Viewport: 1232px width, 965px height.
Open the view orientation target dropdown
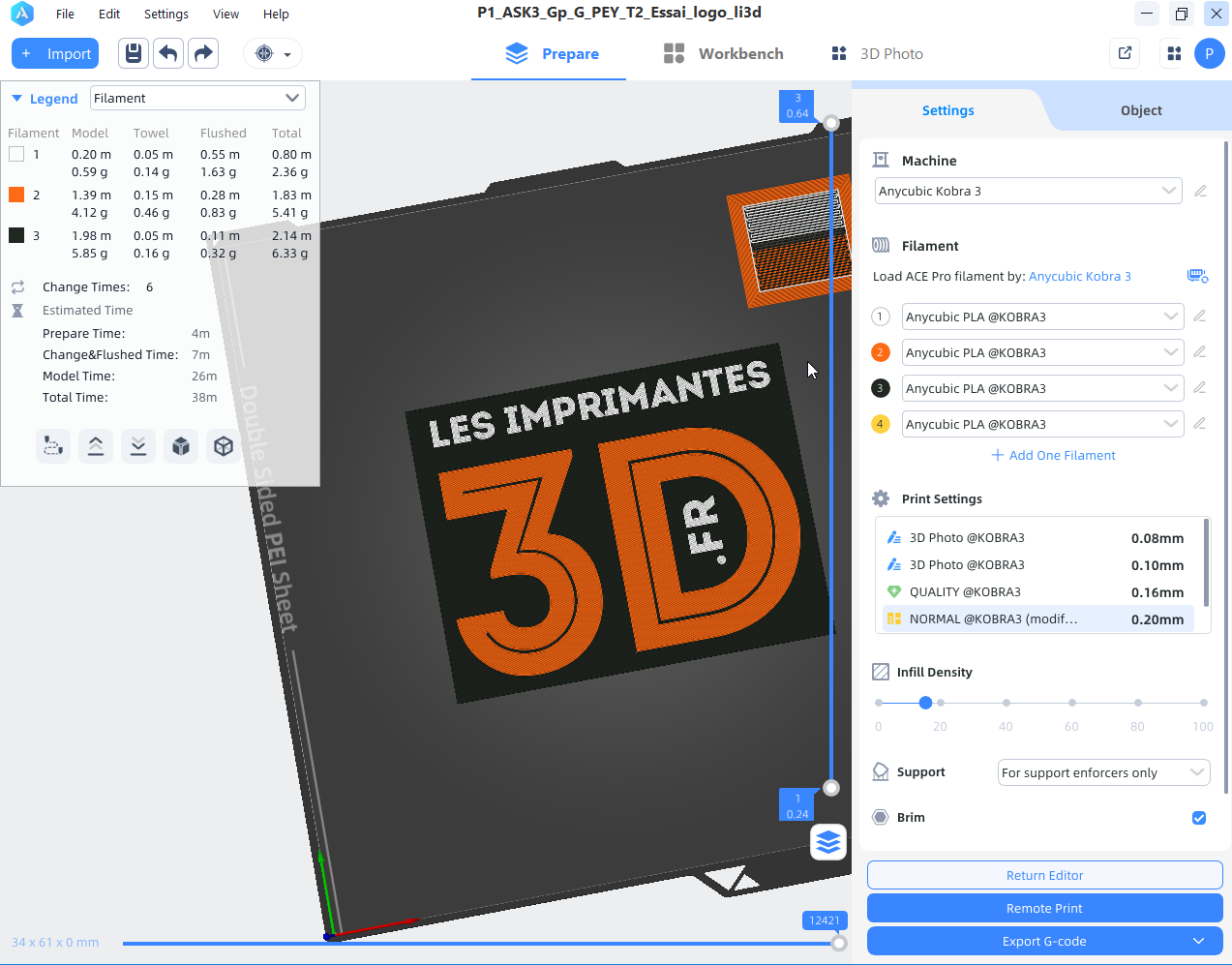pyautogui.click(x=273, y=53)
